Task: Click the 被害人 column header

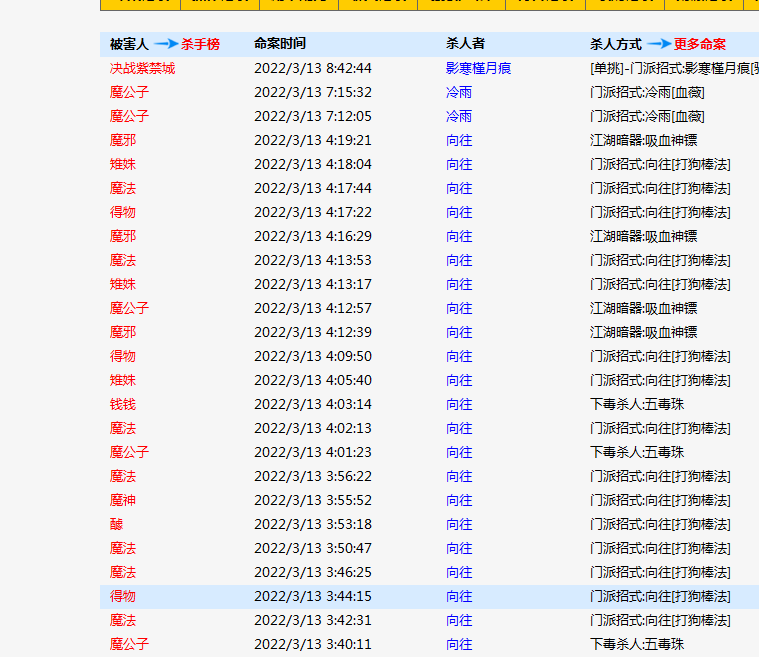Action: coord(129,45)
